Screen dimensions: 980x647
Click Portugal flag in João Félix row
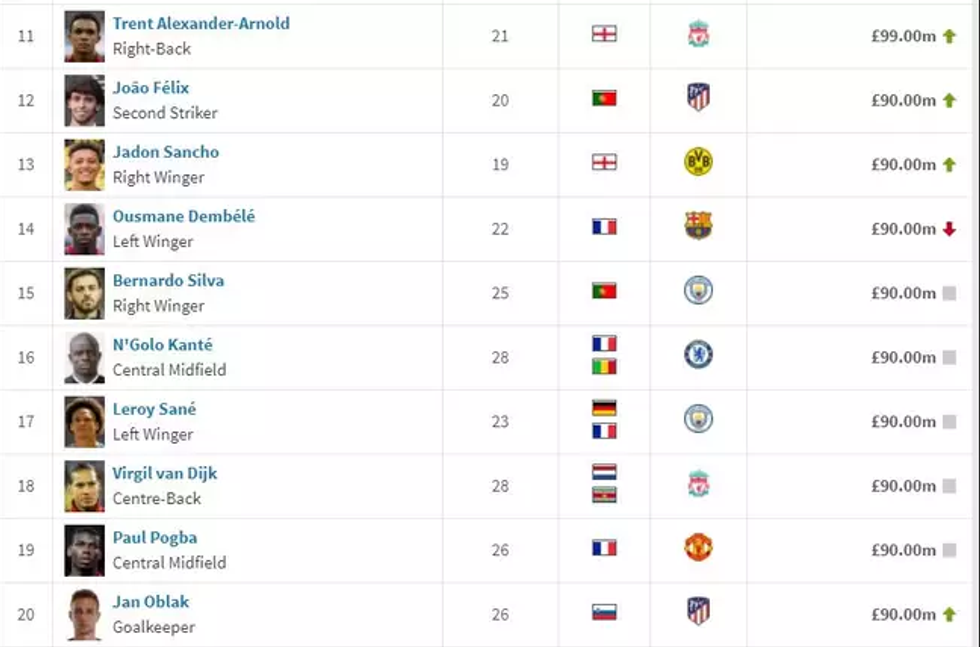[604, 99]
